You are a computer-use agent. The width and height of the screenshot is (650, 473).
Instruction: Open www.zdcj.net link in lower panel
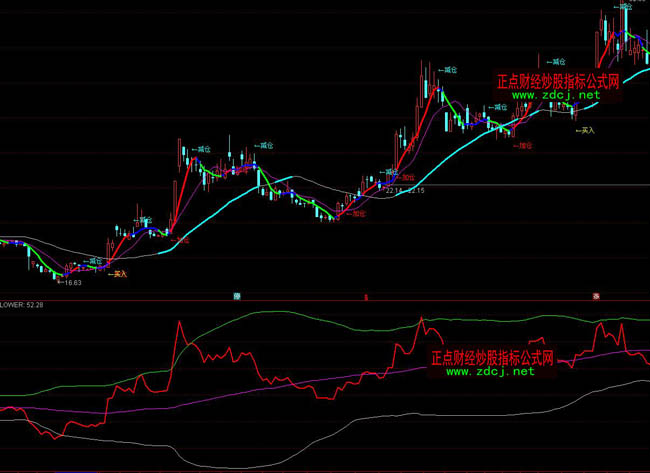[x=490, y=371]
